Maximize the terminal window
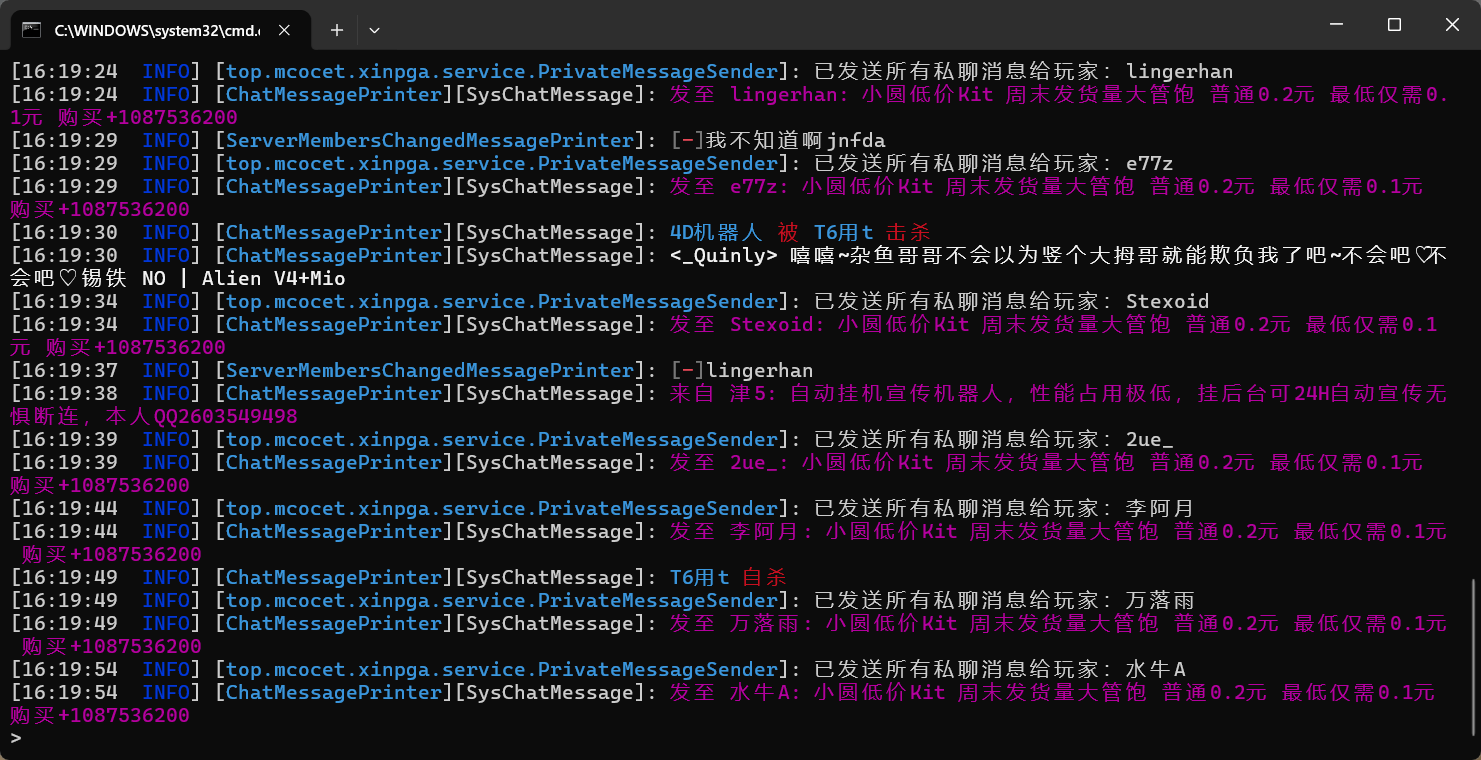 [1394, 24]
